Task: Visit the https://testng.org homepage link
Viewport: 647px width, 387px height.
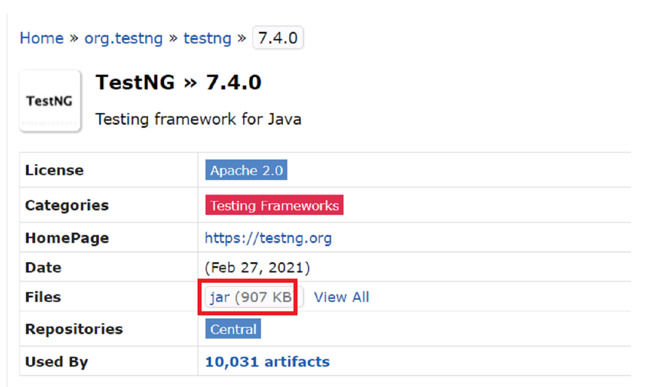Action: tap(268, 238)
